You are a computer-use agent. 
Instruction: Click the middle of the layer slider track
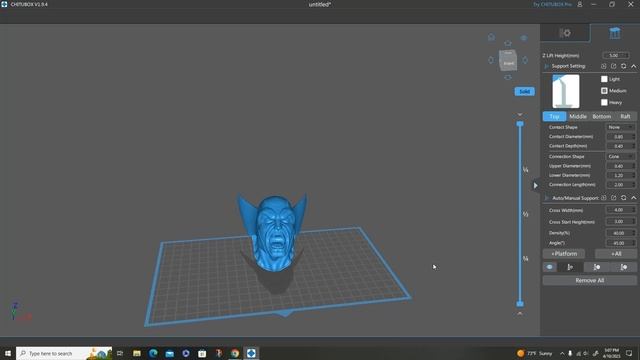pos(520,214)
